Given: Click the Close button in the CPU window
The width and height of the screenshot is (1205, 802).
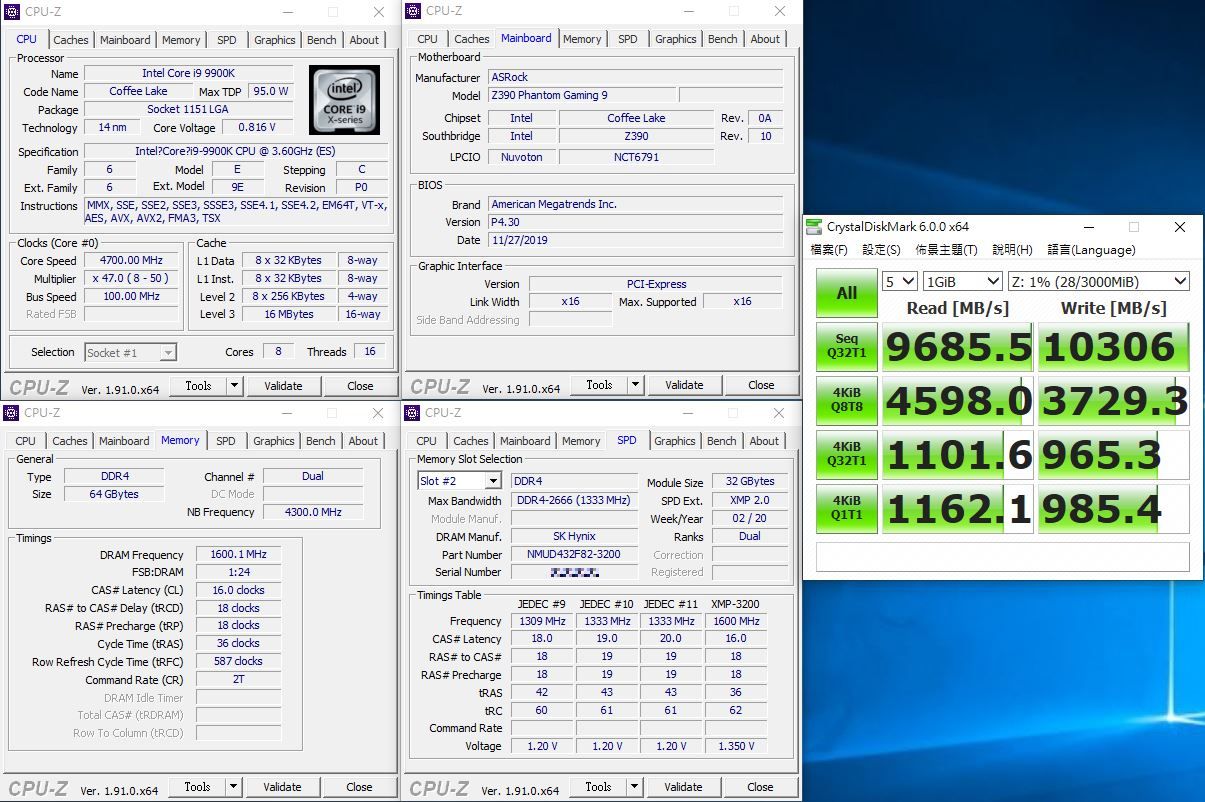Looking at the screenshot, I should pyautogui.click(x=360, y=385).
